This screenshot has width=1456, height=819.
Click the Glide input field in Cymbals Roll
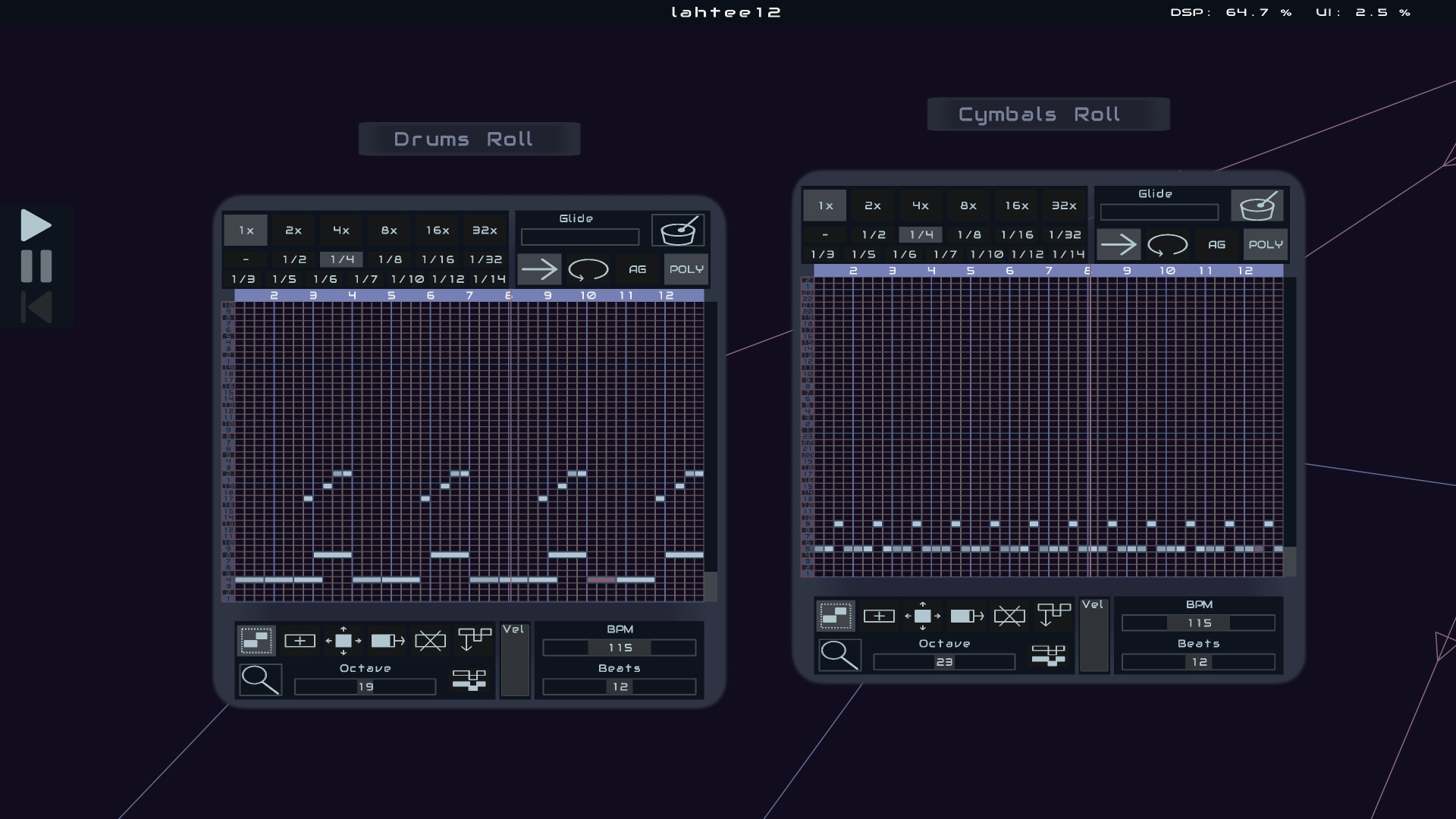pyautogui.click(x=1158, y=212)
